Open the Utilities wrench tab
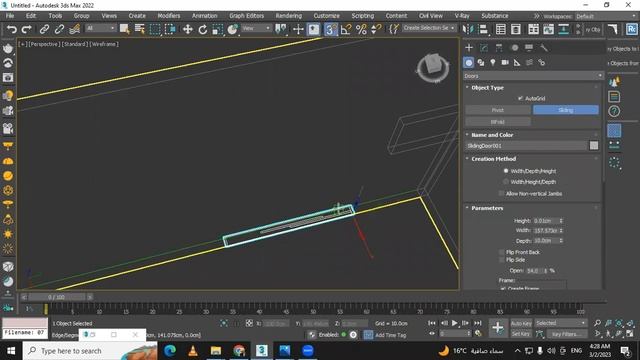The width and height of the screenshot is (640, 360). (x=544, y=48)
